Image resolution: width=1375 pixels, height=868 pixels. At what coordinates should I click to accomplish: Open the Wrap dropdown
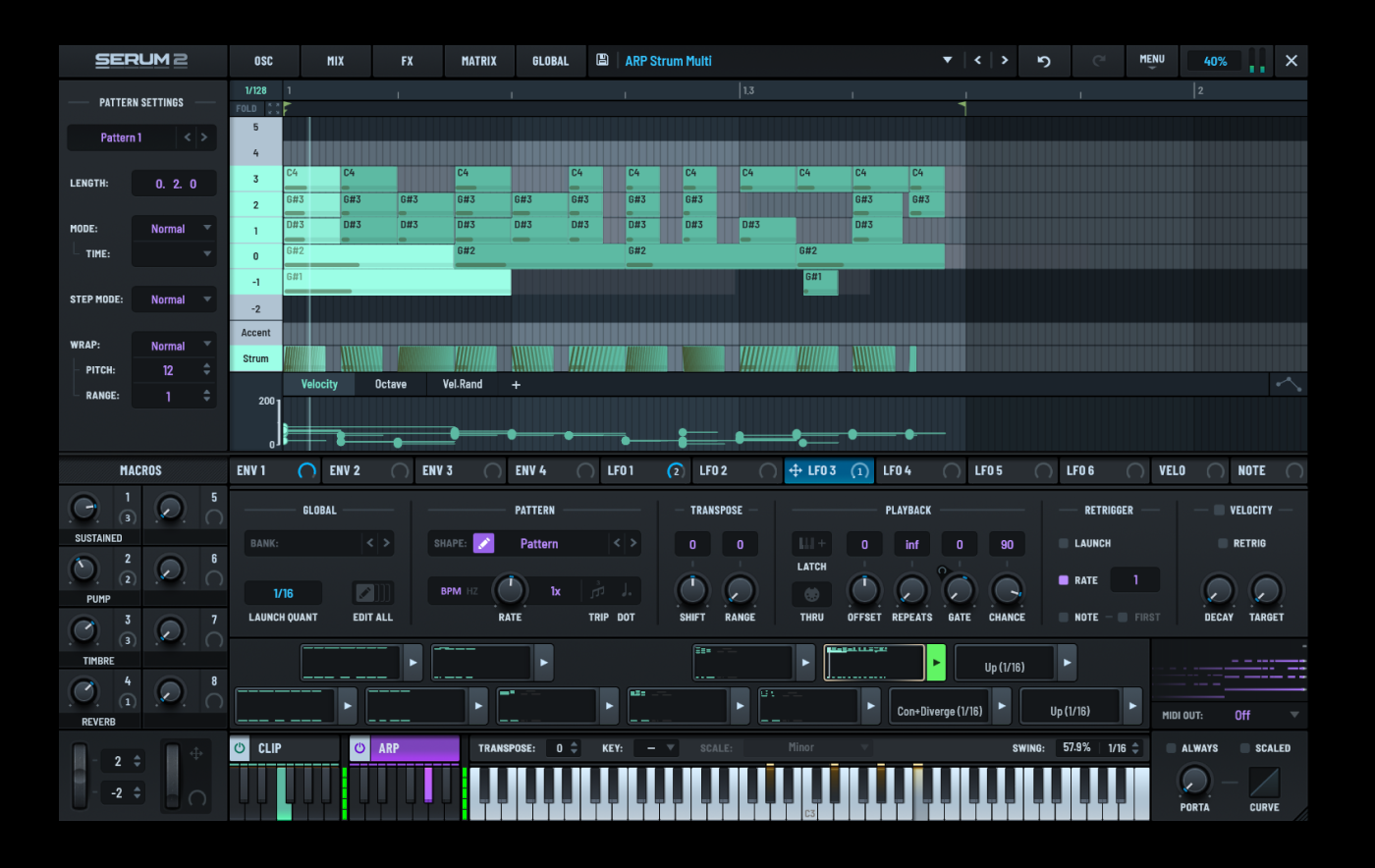point(174,346)
